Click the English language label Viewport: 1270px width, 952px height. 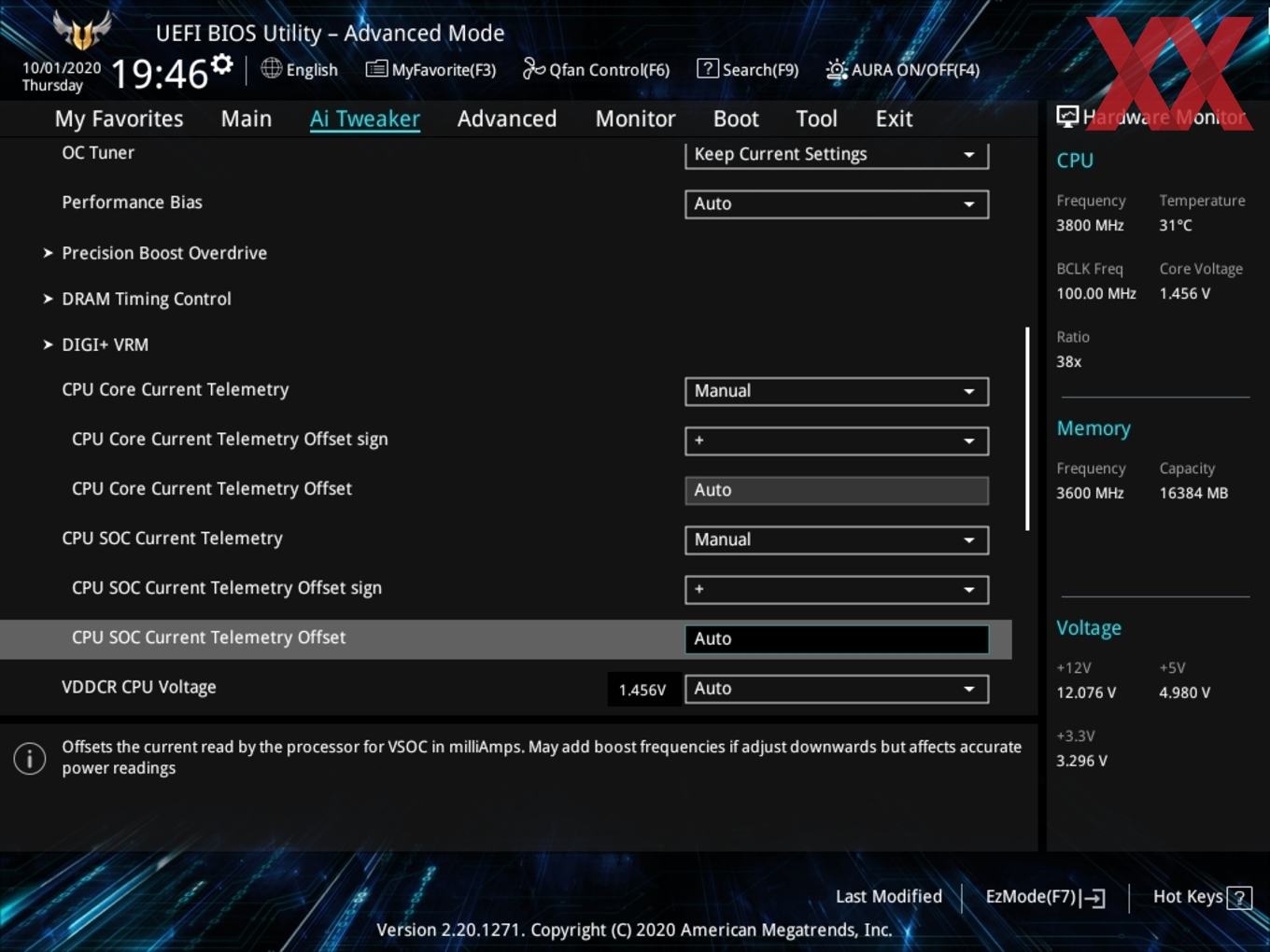click(x=312, y=70)
